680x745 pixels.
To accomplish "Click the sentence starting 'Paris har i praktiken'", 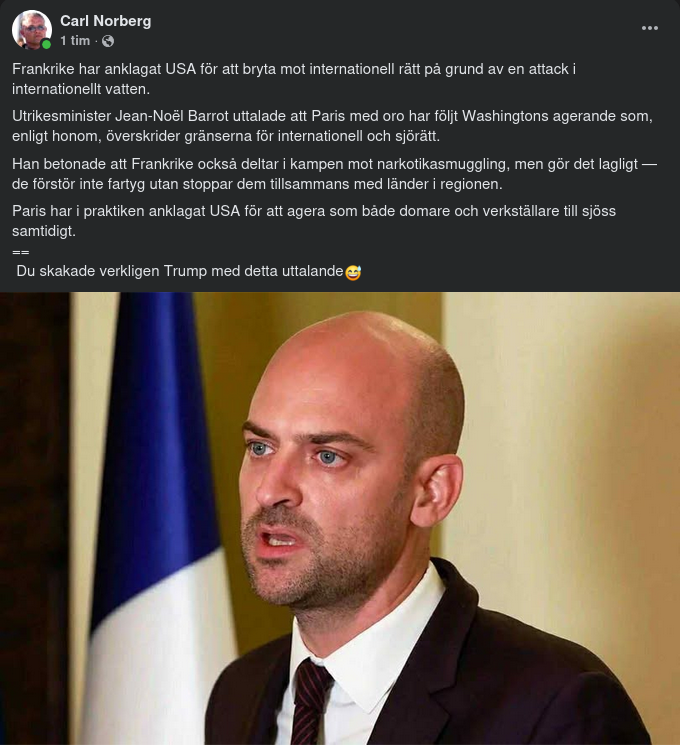I will (x=314, y=221).
